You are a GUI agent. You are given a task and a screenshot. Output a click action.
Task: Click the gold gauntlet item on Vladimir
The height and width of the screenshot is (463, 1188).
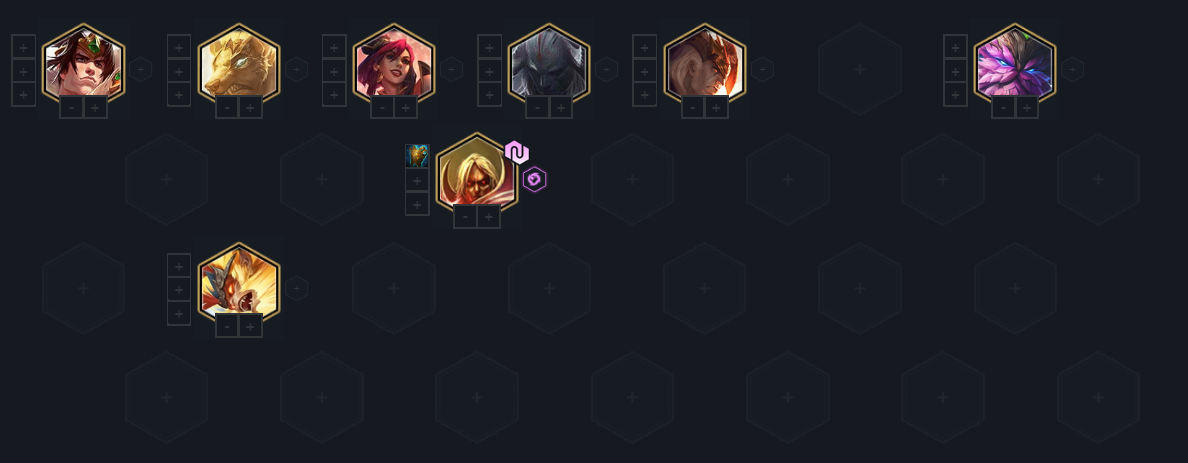(x=417, y=156)
